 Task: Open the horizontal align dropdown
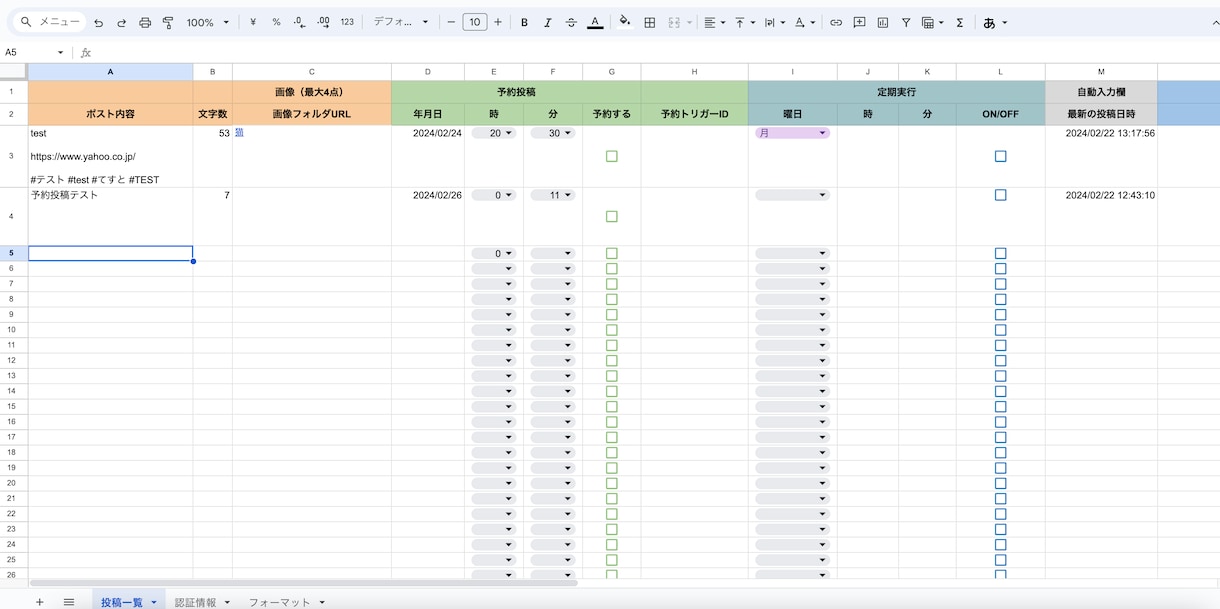point(714,22)
